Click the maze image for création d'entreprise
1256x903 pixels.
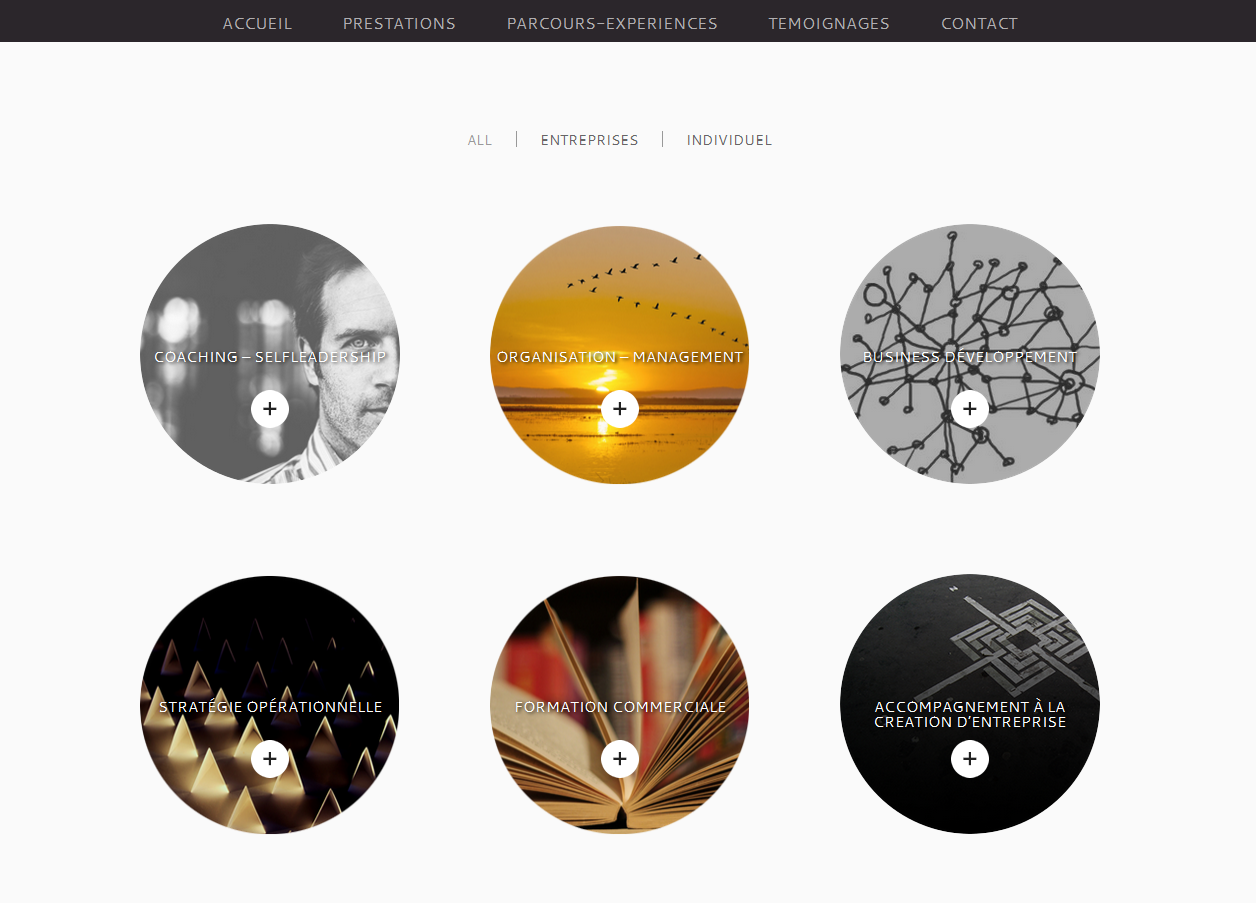point(970,640)
